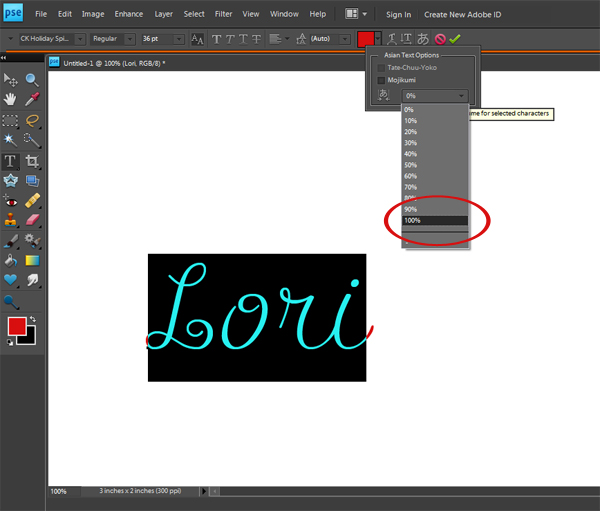Select the Eyedropper tool
The image size is (600, 511).
[x=32, y=100]
